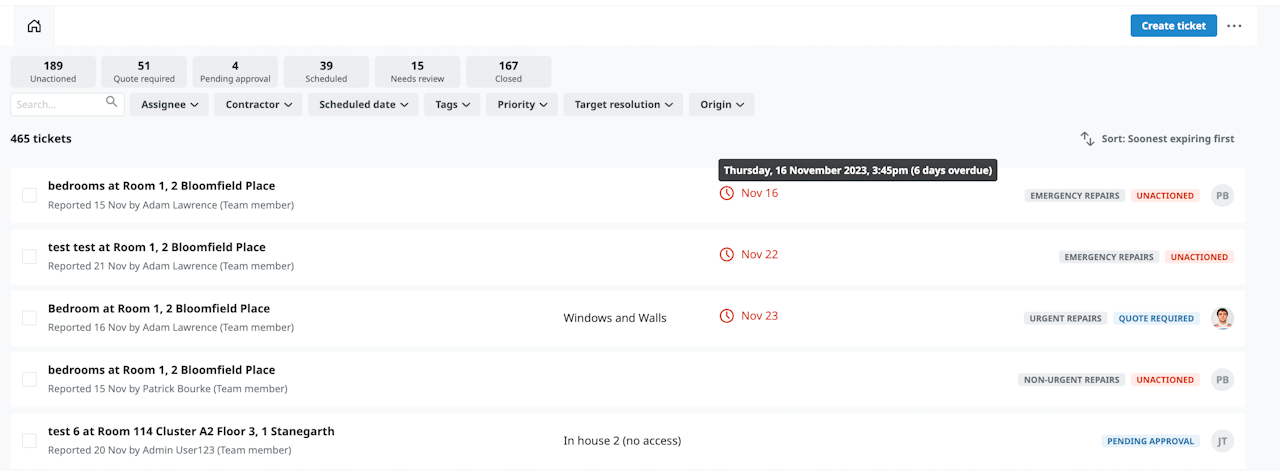Image resolution: width=1280 pixels, height=471 pixels.
Task: Click the JT assignee avatar
Action: pyautogui.click(x=1222, y=441)
